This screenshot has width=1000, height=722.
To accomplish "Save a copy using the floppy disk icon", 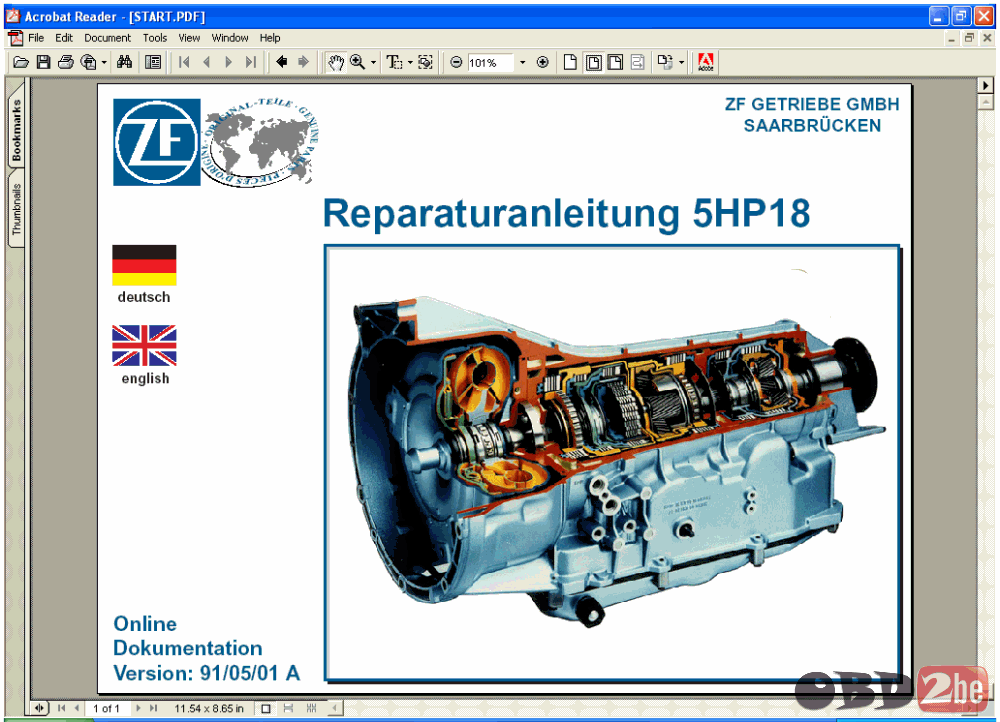I will tap(43, 63).
